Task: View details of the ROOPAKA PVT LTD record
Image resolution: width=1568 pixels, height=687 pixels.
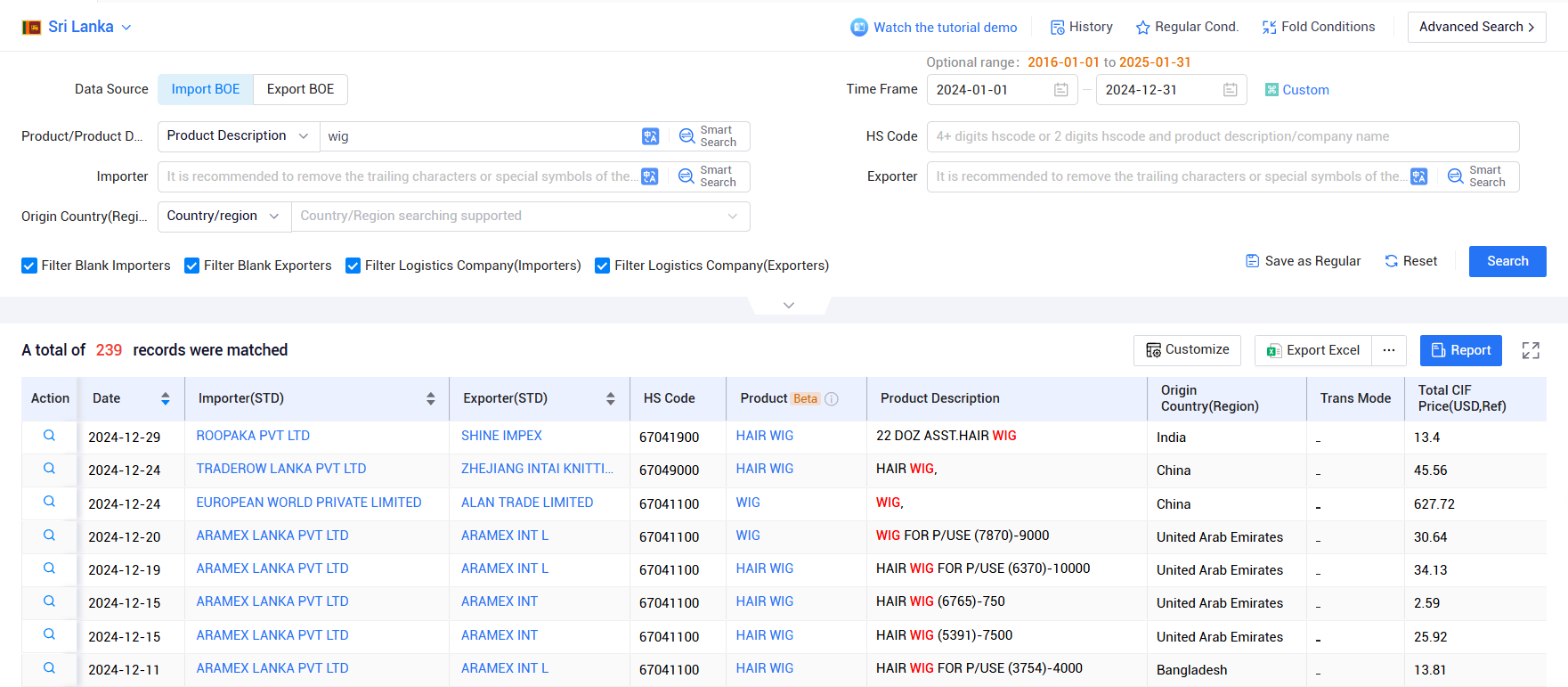Action: click(50, 436)
